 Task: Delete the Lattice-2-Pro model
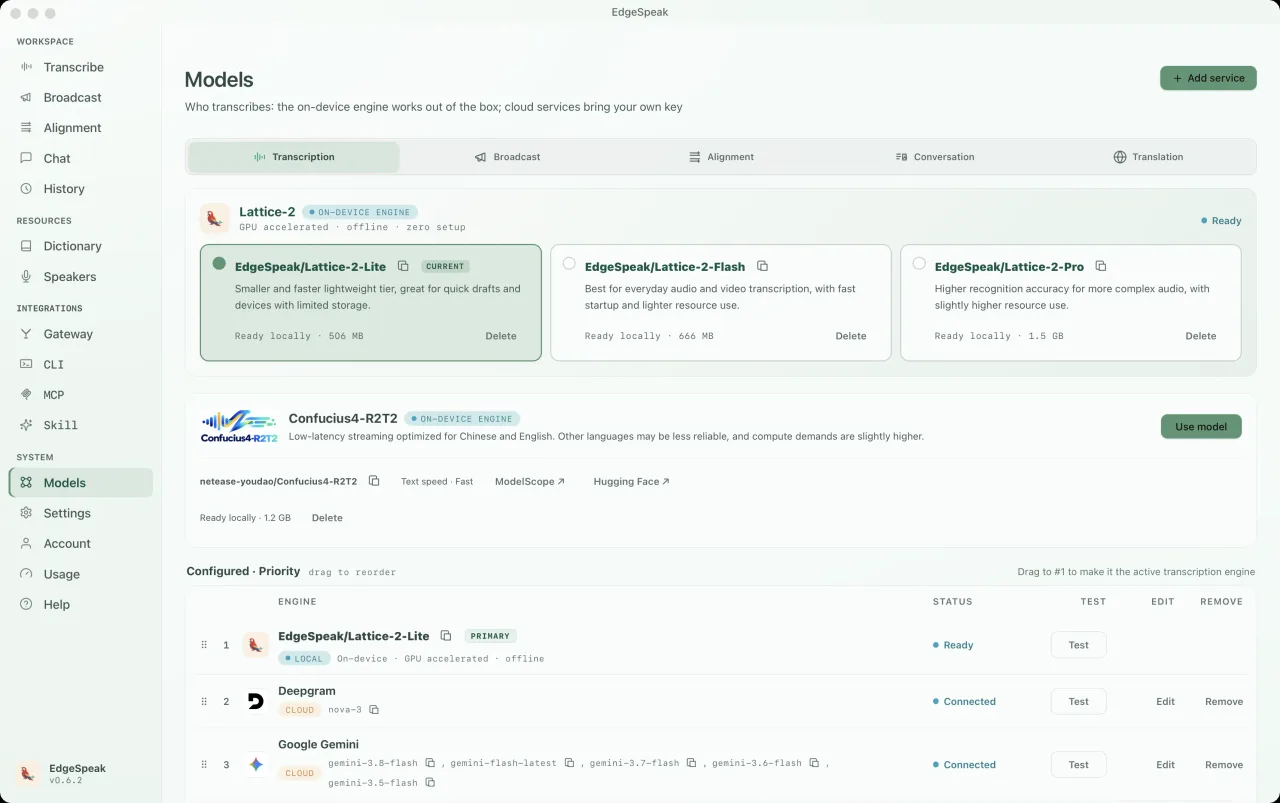1201,336
